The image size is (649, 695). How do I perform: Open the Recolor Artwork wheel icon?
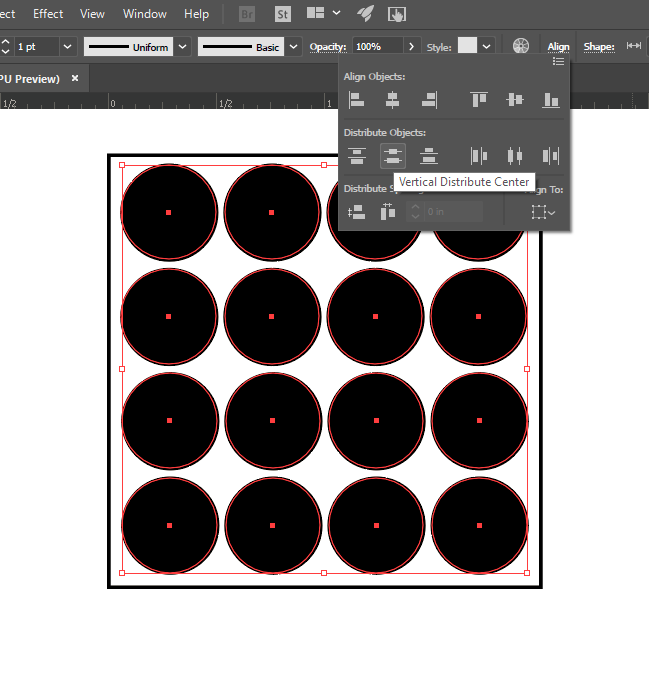521,46
